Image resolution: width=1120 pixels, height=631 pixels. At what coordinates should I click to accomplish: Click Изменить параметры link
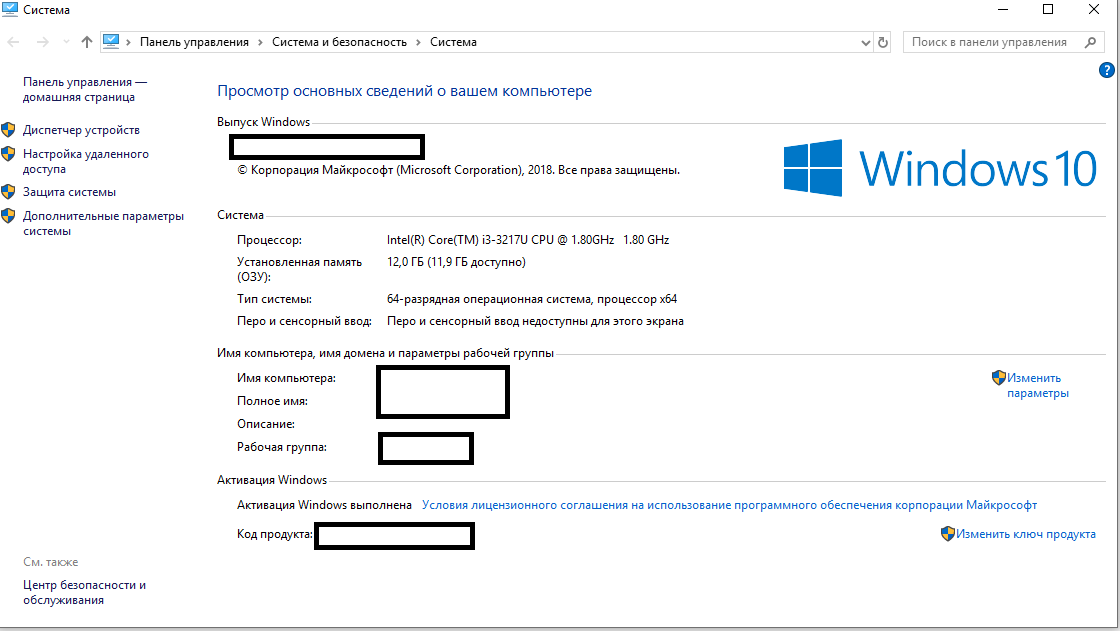1037,385
